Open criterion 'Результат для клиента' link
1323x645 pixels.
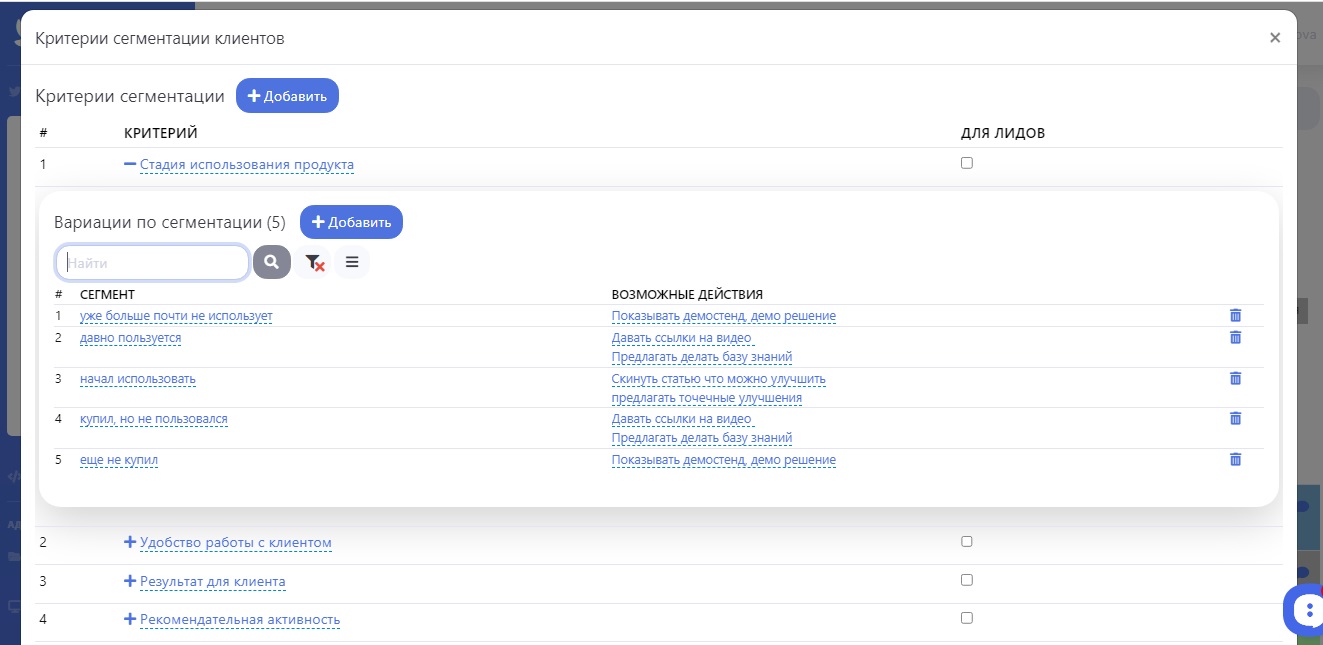coord(213,581)
